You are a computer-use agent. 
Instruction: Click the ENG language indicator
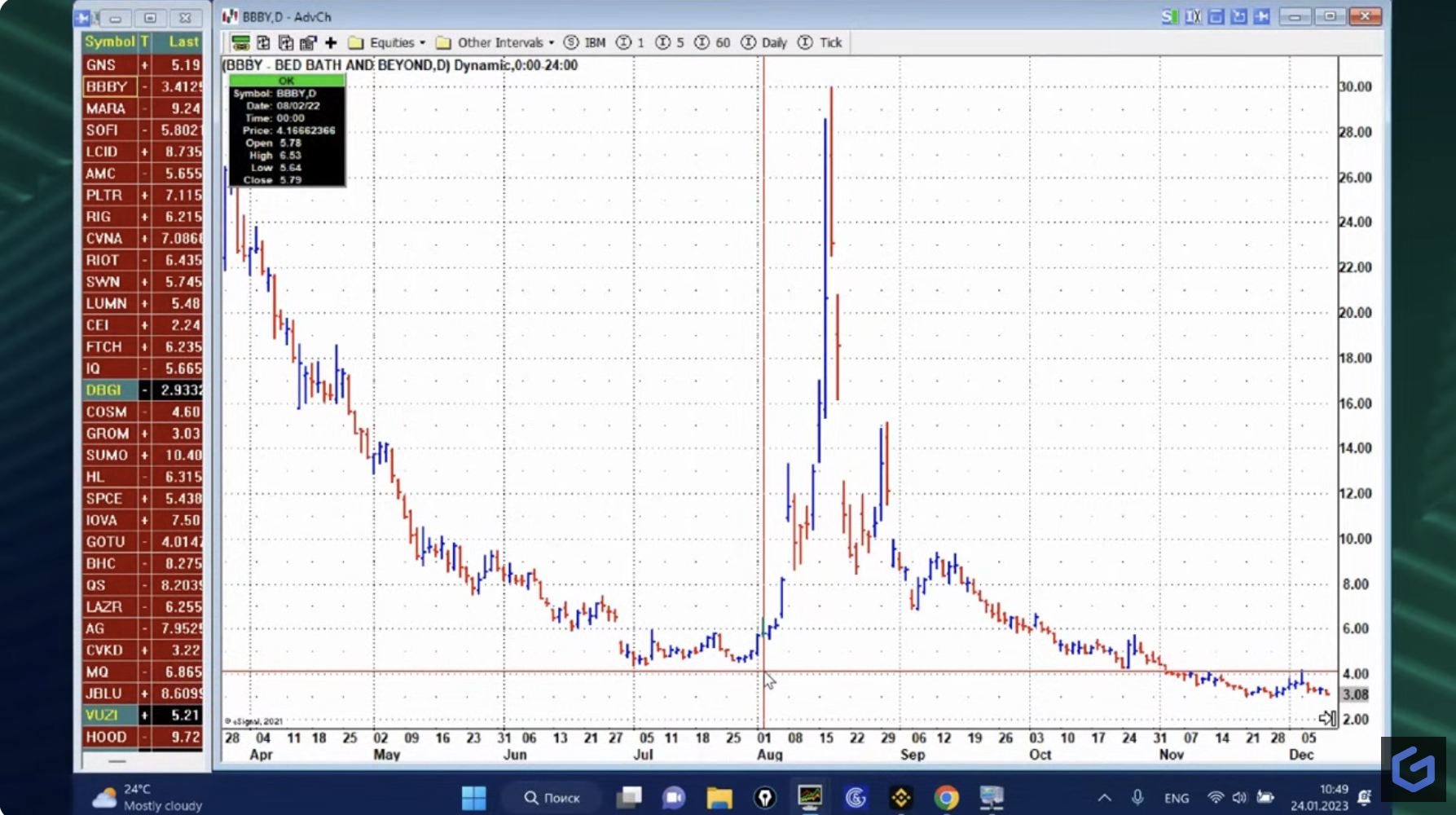click(1177, 798)
